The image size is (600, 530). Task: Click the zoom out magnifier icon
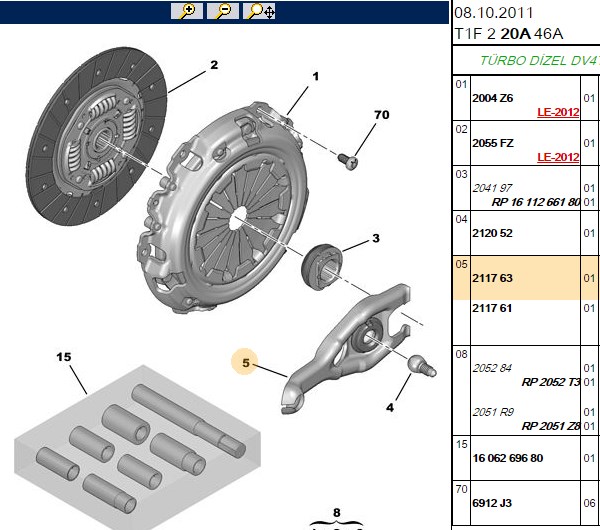pyautogui.click(x=223, y=11)
